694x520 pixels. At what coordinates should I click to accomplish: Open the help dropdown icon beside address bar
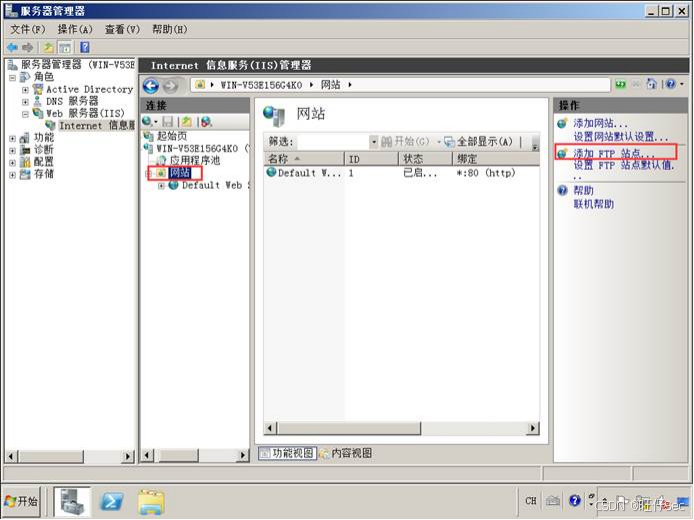(x=675, y=84)
